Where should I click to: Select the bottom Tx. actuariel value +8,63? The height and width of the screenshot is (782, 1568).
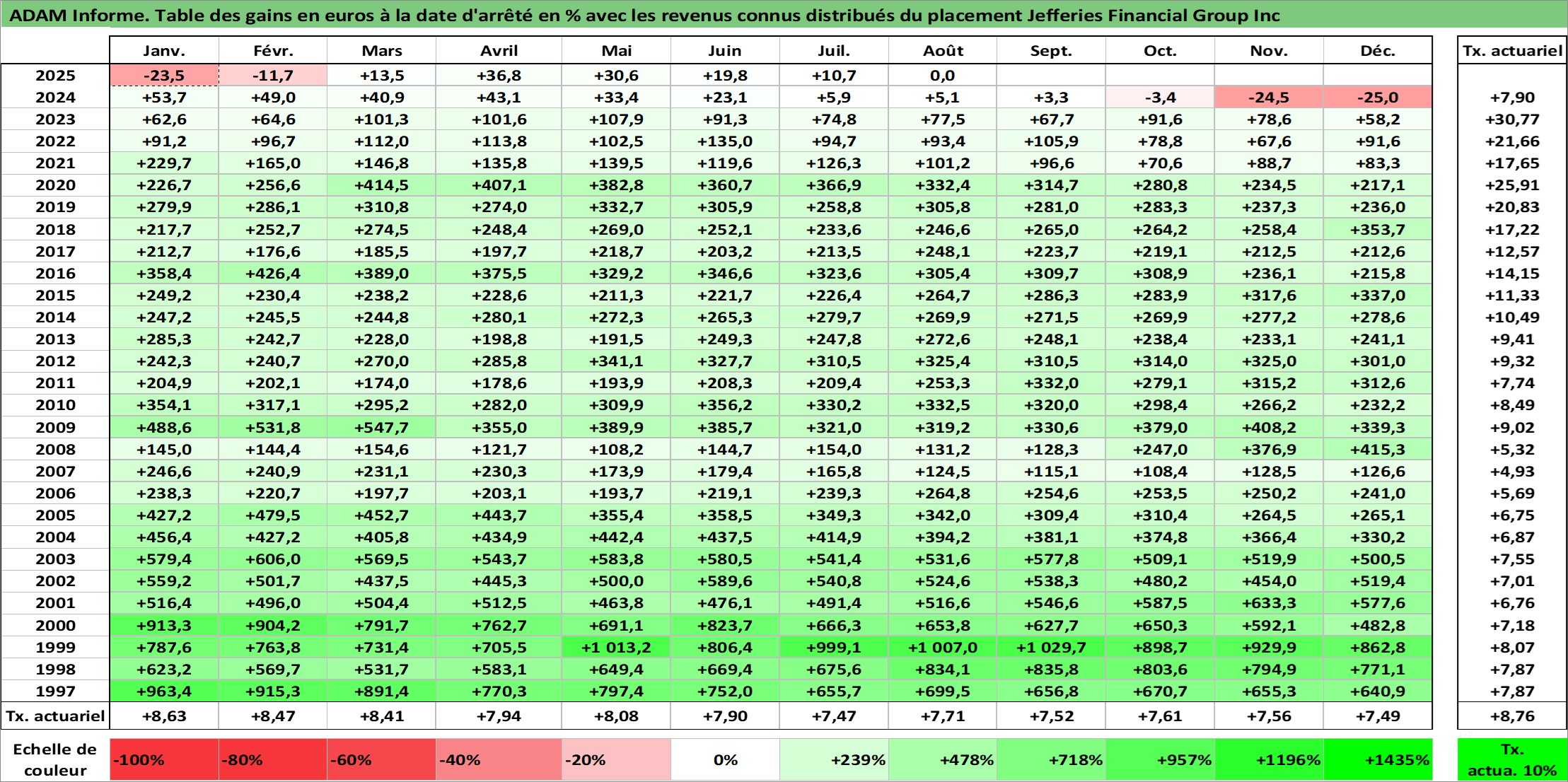[164, 716]
